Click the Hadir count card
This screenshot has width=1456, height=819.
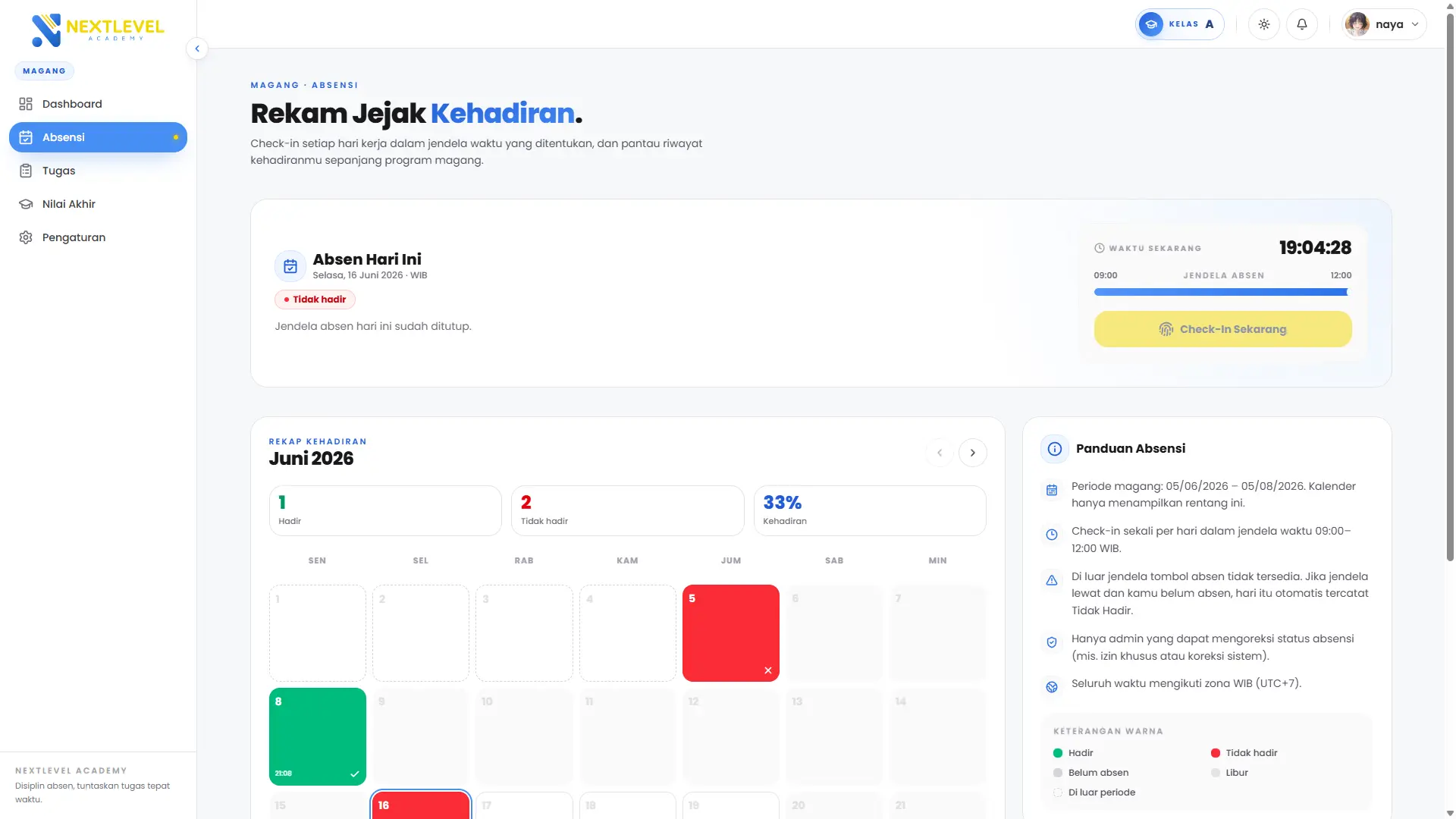(385, 511)
